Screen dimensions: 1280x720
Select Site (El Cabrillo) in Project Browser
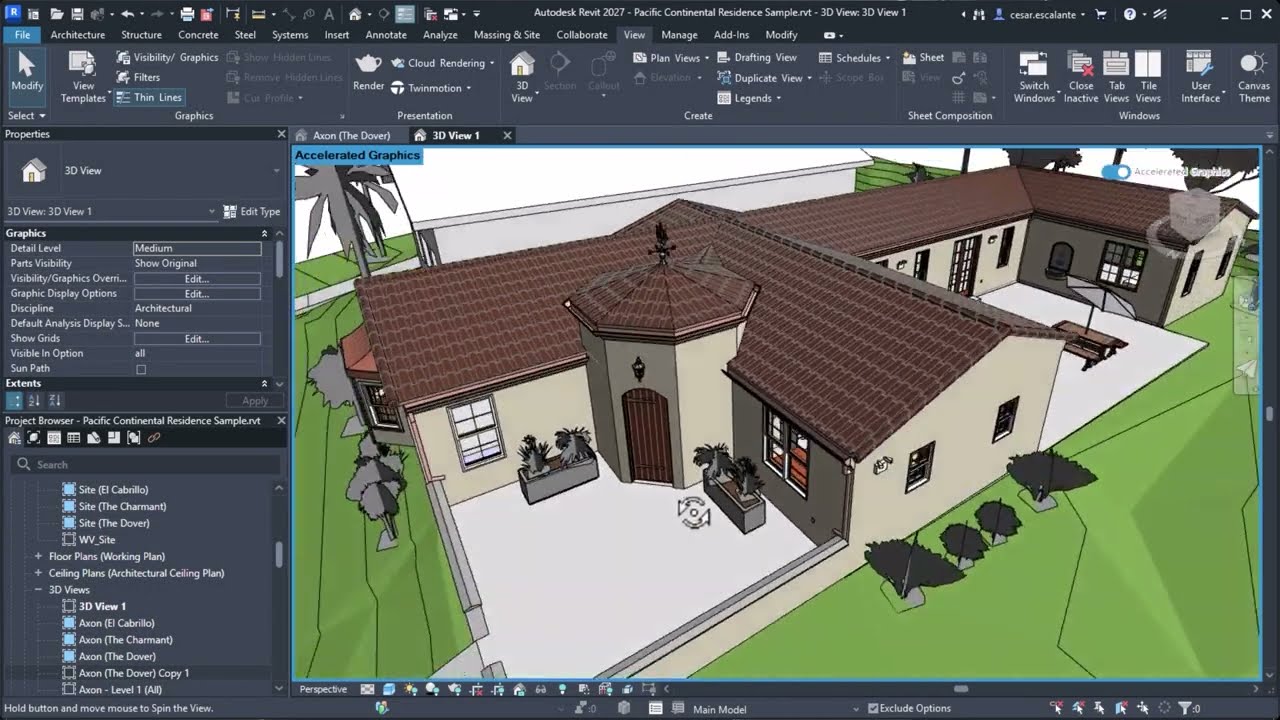point(113,490)
